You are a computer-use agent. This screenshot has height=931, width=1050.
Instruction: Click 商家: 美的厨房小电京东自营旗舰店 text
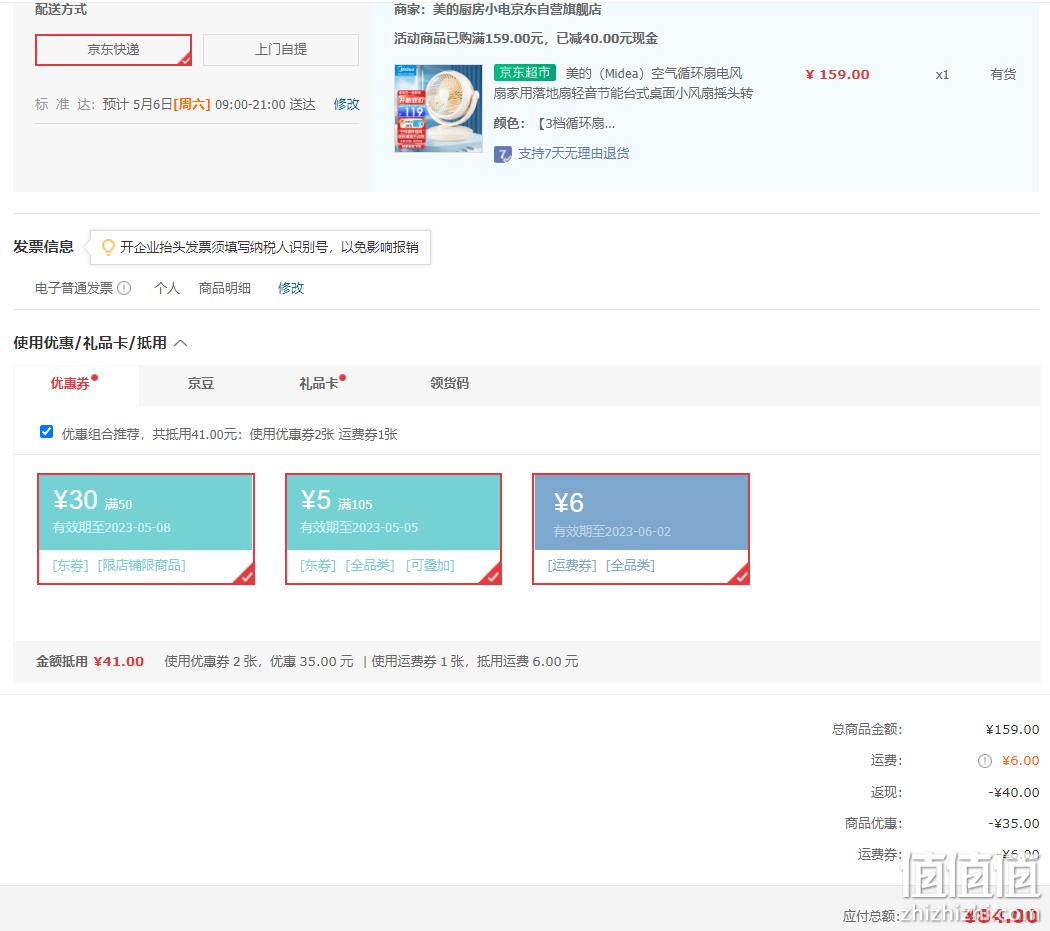498,9
